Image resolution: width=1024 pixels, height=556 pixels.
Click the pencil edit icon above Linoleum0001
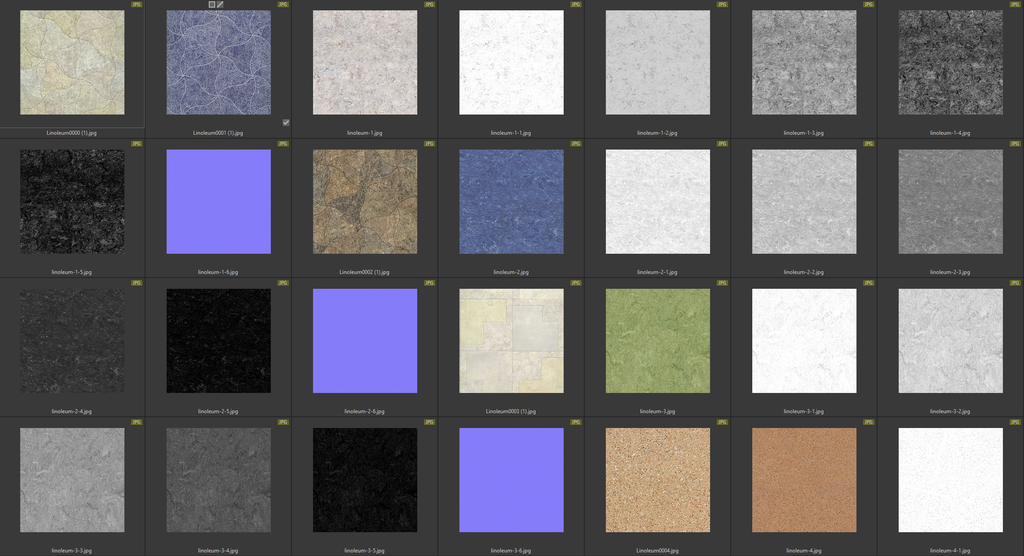(221, 5)
